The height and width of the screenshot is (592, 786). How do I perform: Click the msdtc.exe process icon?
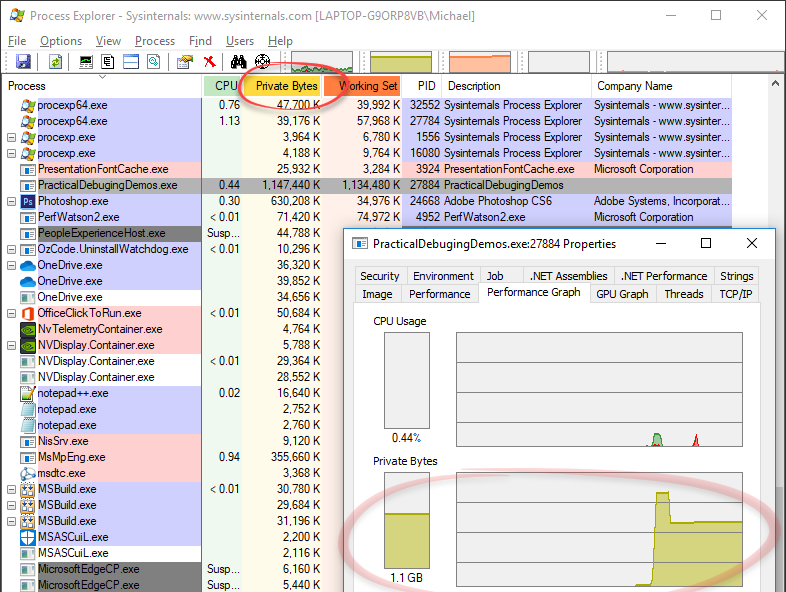tap(28, 473)
